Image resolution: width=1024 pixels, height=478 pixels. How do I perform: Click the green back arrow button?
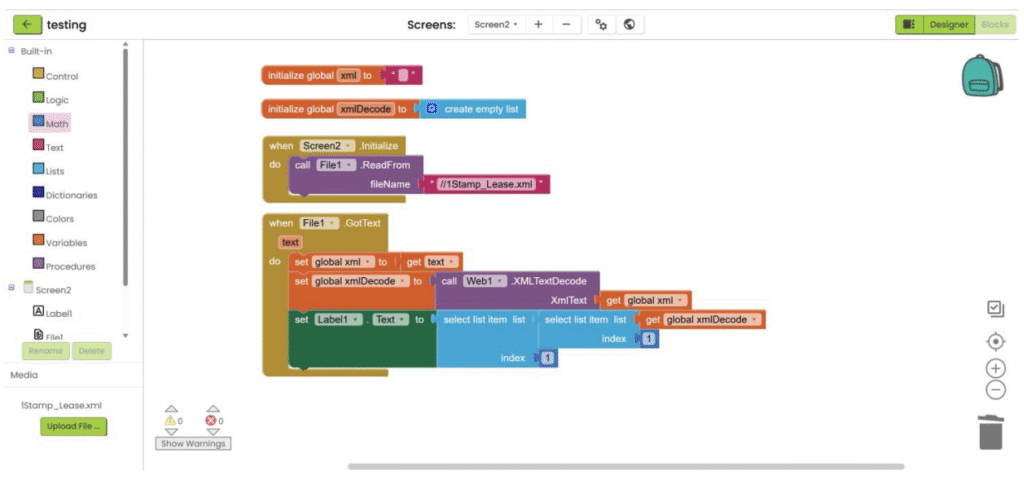[x=27, y=24]
